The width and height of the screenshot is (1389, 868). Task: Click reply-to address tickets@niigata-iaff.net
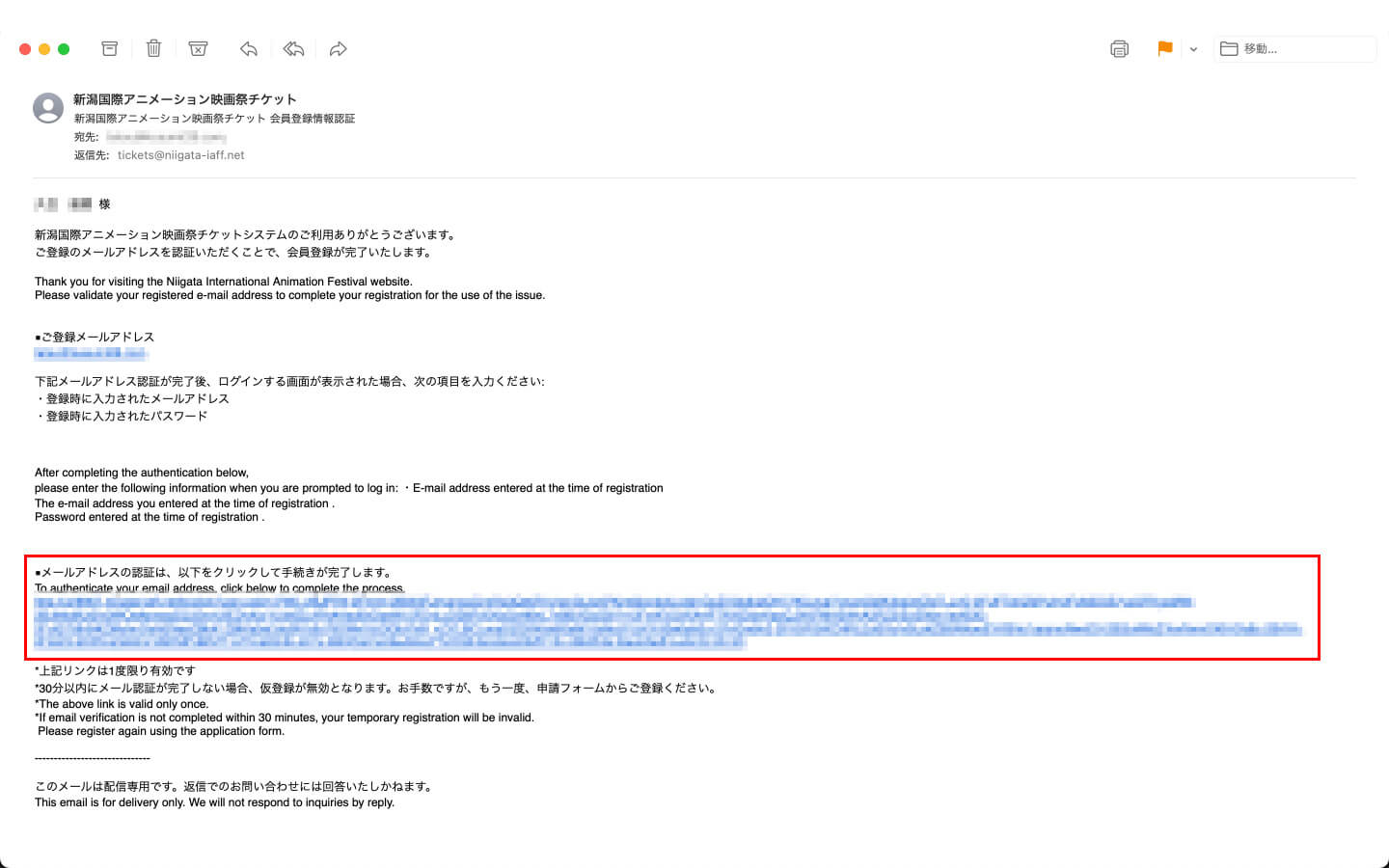tap(180, 155)
